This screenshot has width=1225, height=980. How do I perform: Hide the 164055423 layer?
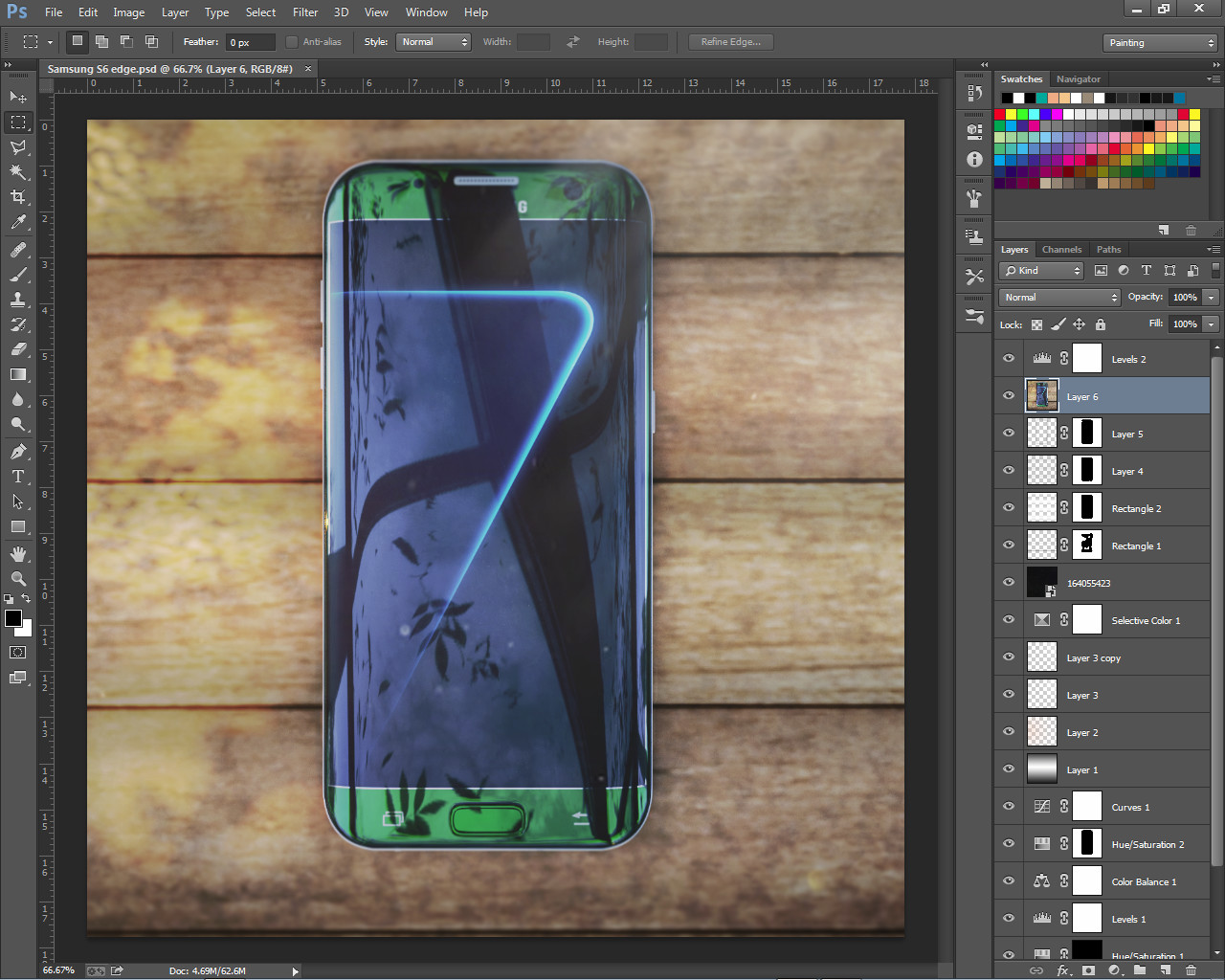pyautogui.click(x=1009, y=582)
